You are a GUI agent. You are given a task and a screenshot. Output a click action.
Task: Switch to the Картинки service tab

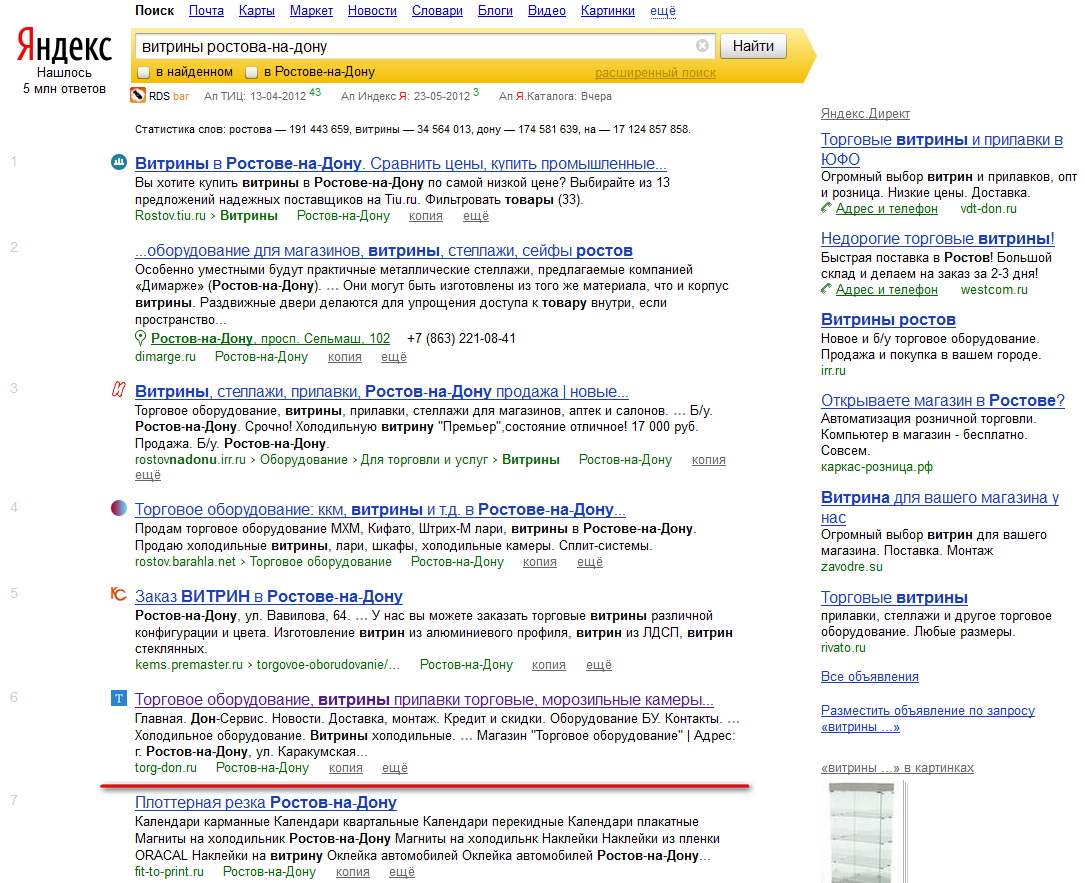pos(608,10)
